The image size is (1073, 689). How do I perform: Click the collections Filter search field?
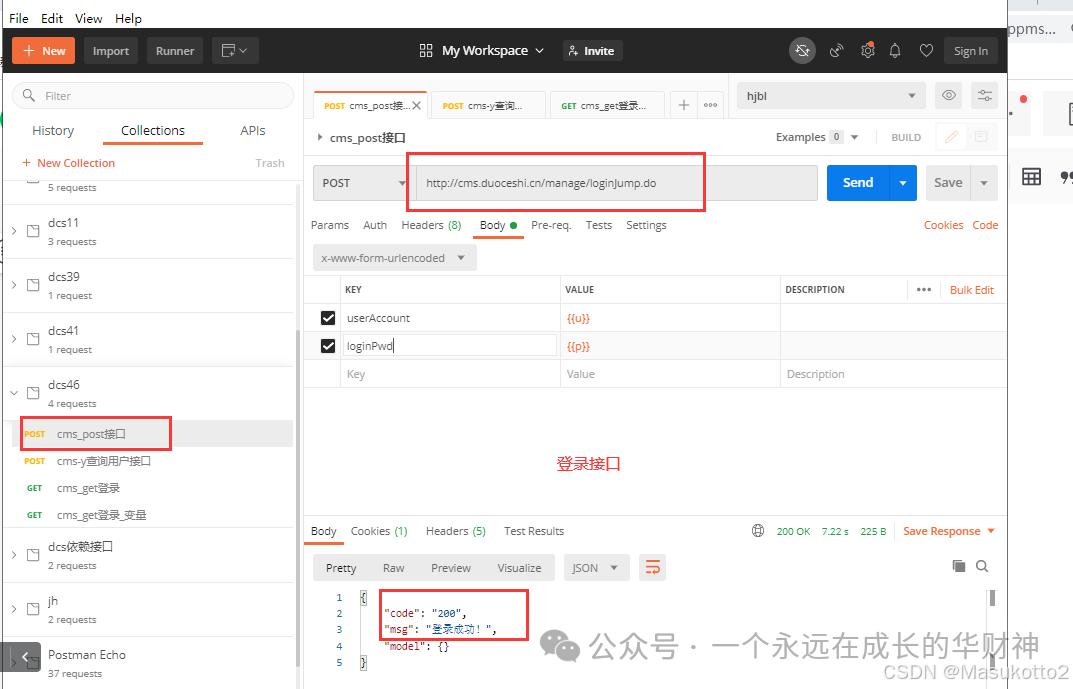coord(153,96)
